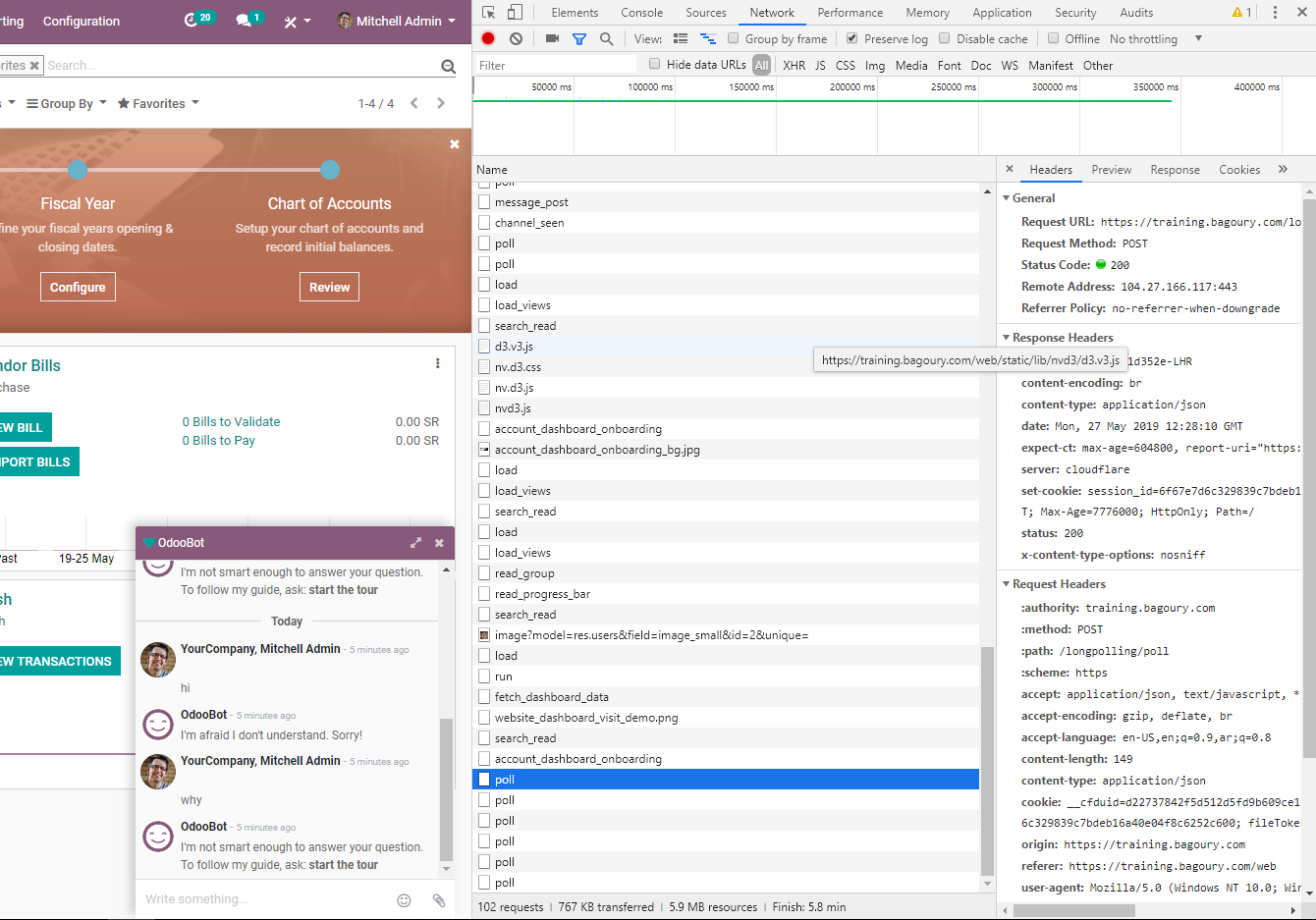Clear the network requests list
Image resolution: width=1316 pixels, height=920 pixels.
[x=515, y=37]
